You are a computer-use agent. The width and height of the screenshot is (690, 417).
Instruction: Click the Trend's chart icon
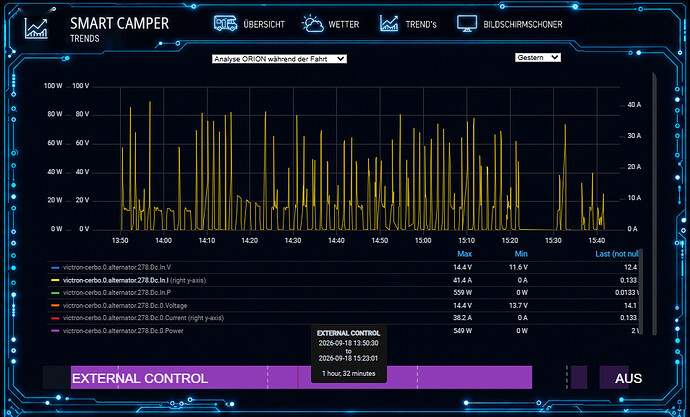click(x=389, y=23)
